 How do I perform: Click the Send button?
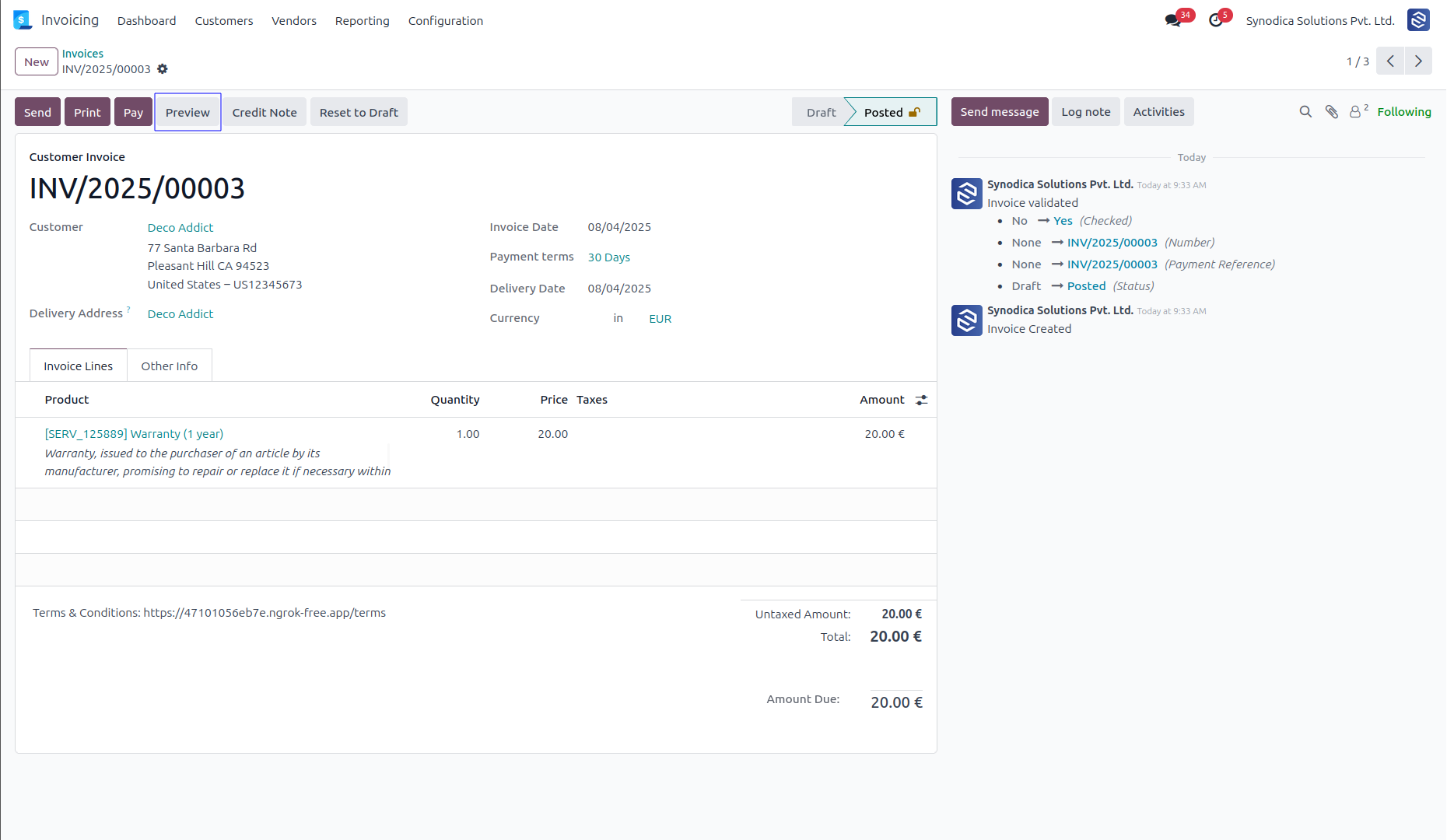point(37,112)
